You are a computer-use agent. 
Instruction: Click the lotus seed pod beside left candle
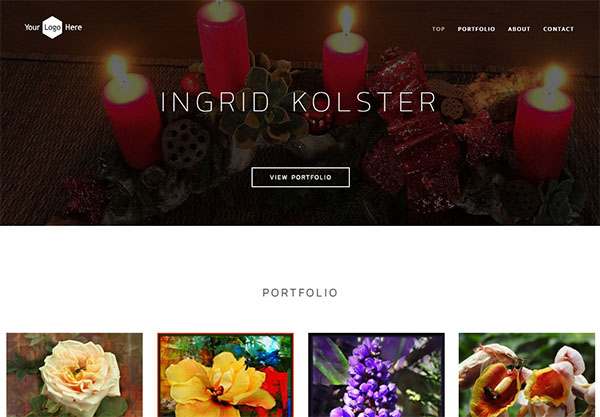coord(185,143)
